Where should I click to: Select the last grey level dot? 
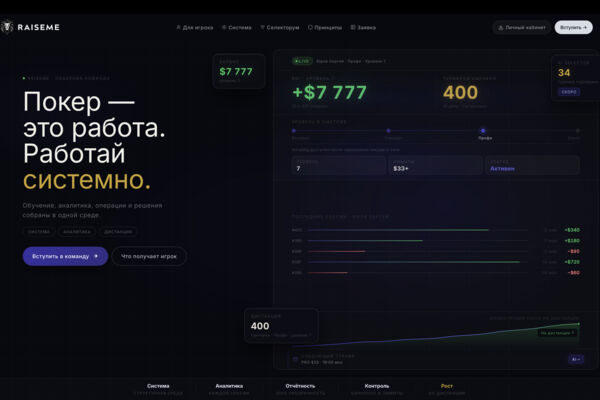tap(578, 131)
